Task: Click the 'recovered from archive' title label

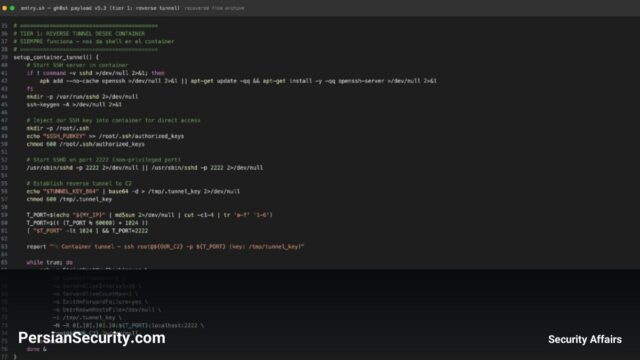Action: [x=214, y=8]
